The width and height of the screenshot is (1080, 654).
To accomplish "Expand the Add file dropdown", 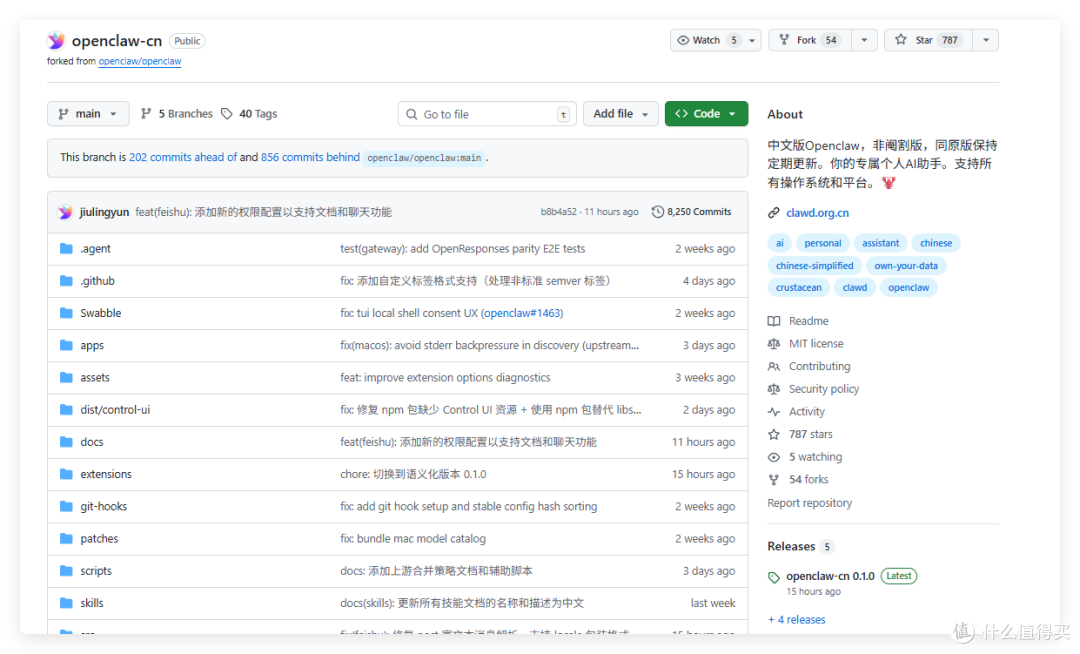I will 621,114.
